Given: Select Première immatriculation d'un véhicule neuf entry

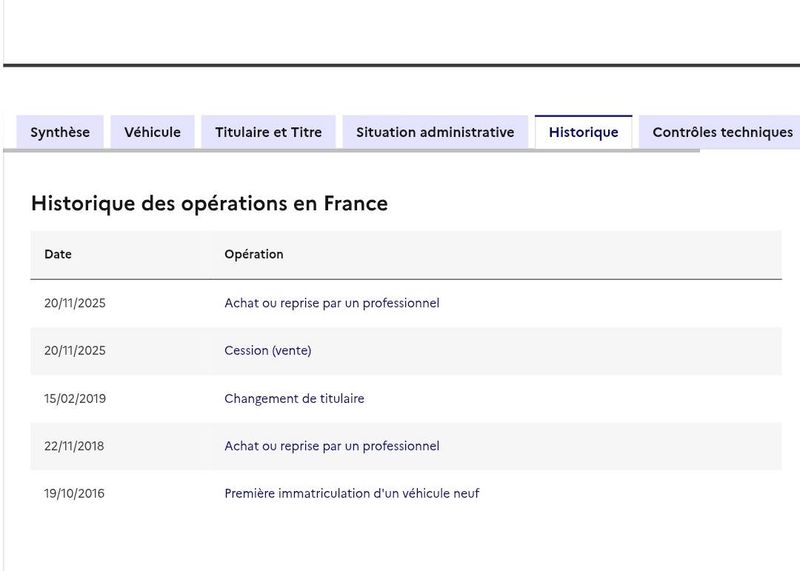Looking at the screenshot, I should pos(352,494).
